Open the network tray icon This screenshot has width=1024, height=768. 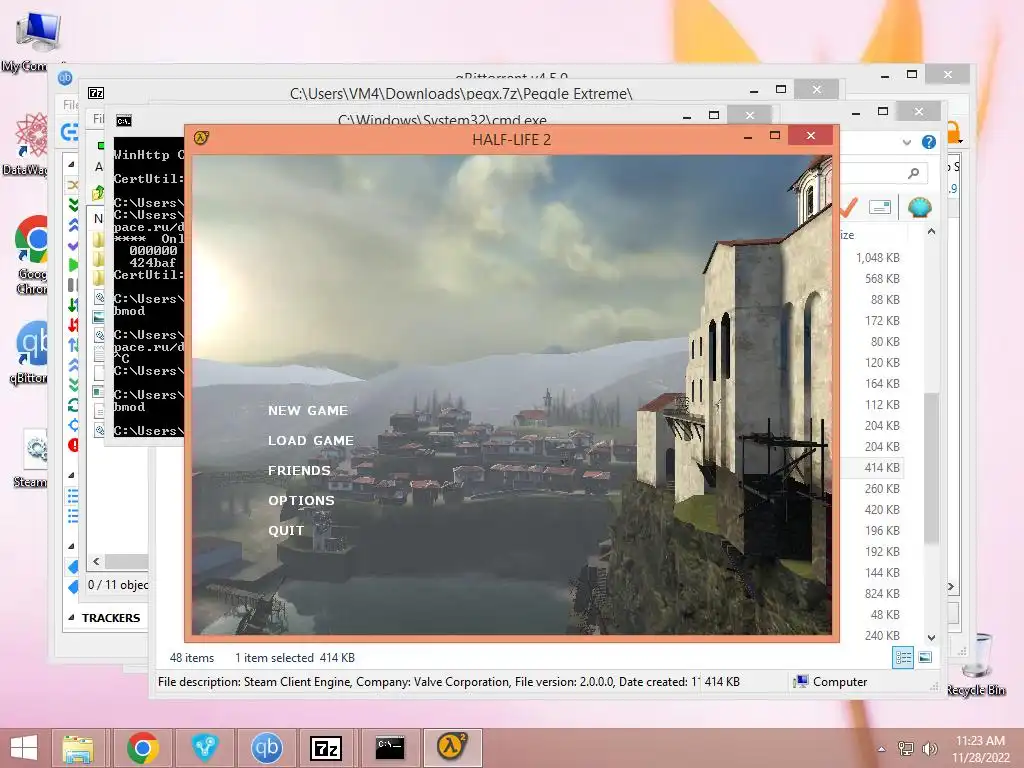[x=906, y=748]
